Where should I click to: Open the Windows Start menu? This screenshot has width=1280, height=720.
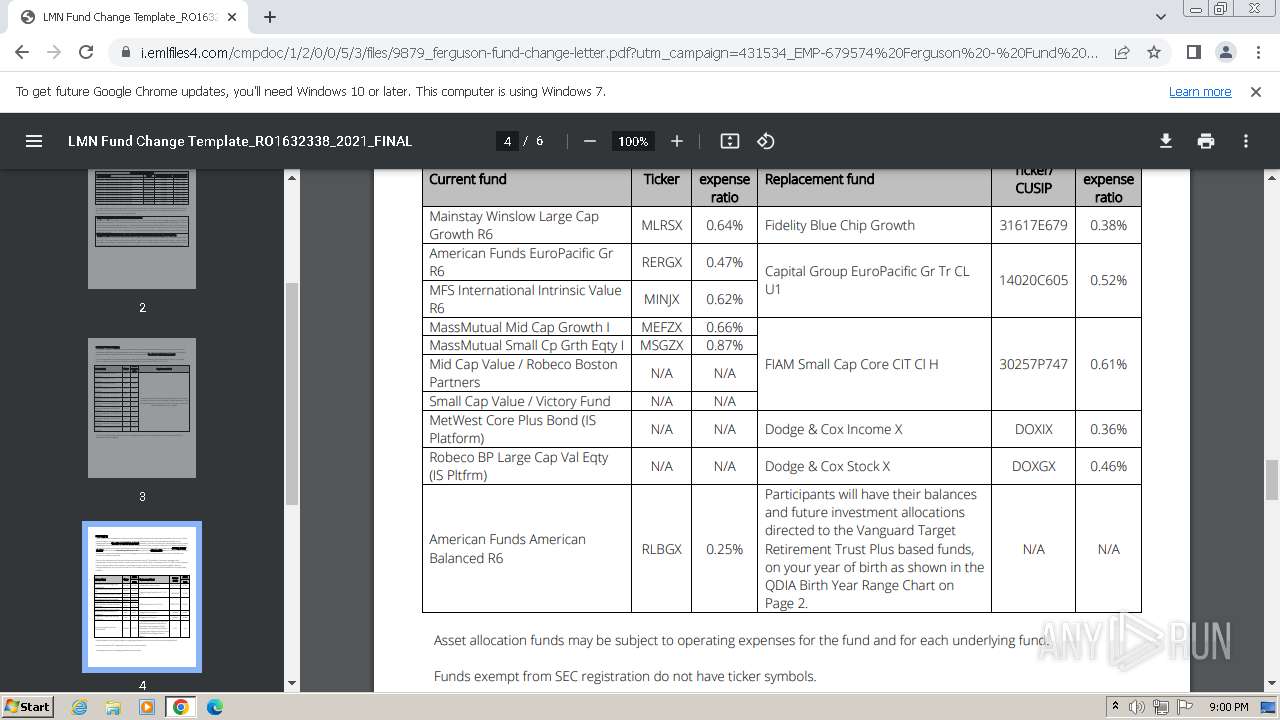pyautogui.click(x=27, y=706)
